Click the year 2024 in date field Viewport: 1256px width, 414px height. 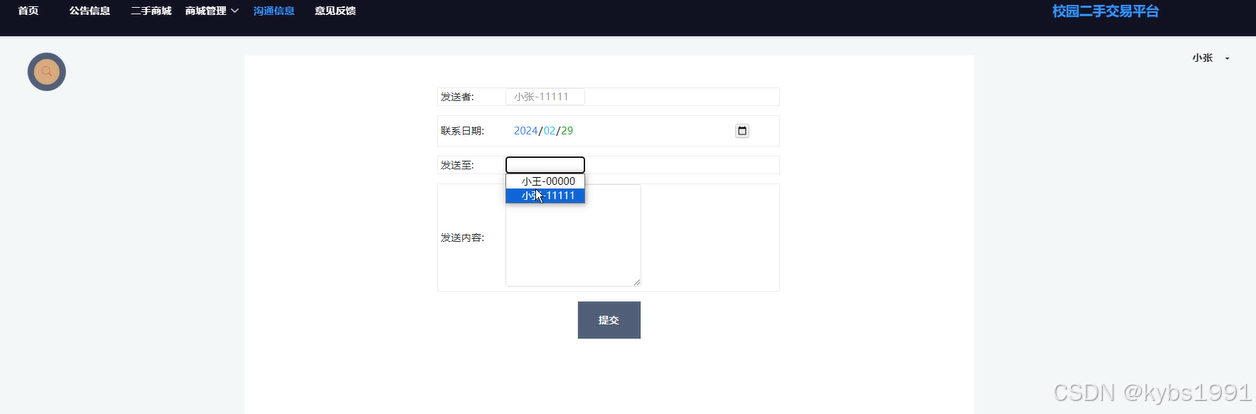[526, 131]
